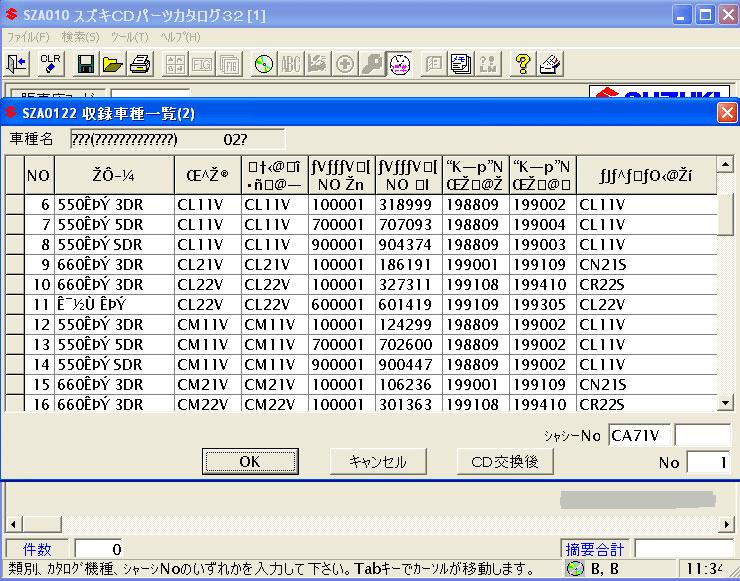Viewport: 740px width, 581px height.
Task: Click the シャシーNo field containing CA71V
Action: 639,435
